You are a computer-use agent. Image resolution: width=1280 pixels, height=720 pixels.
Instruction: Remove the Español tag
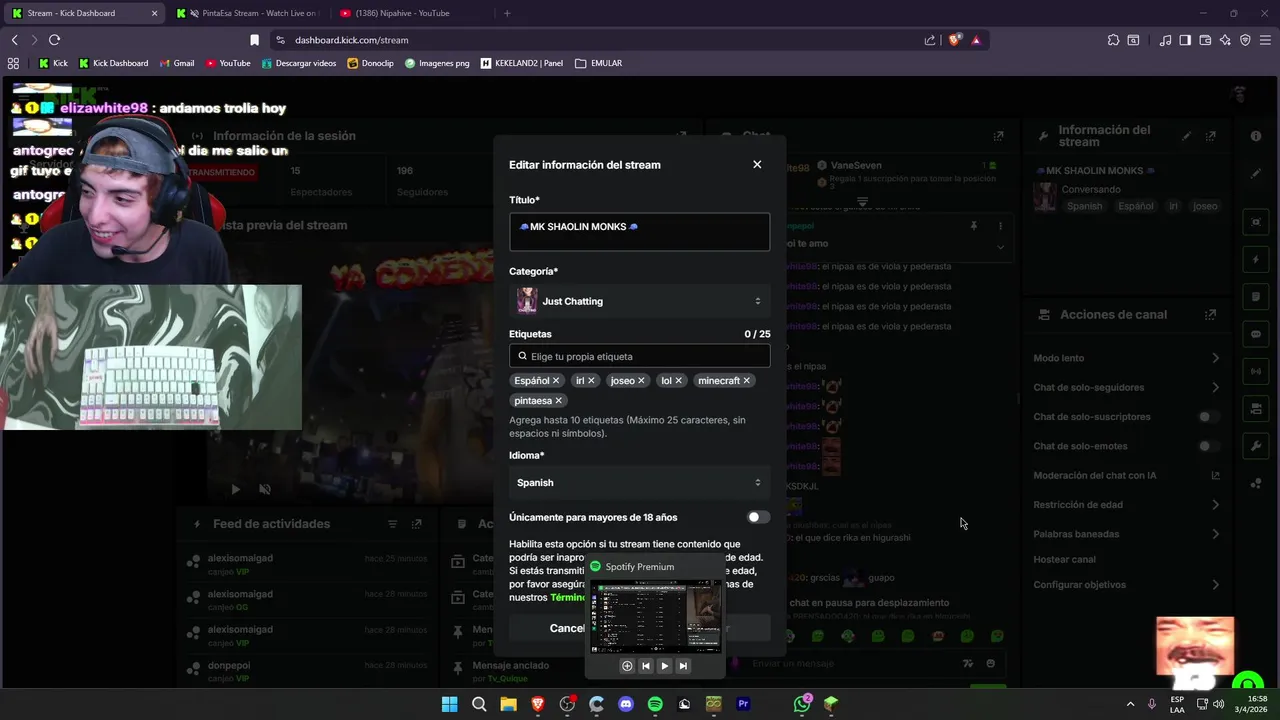[x=556, y=381]
